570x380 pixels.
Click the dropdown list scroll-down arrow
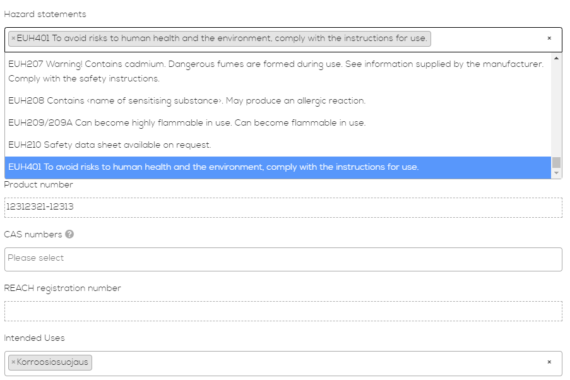(556, 173)
